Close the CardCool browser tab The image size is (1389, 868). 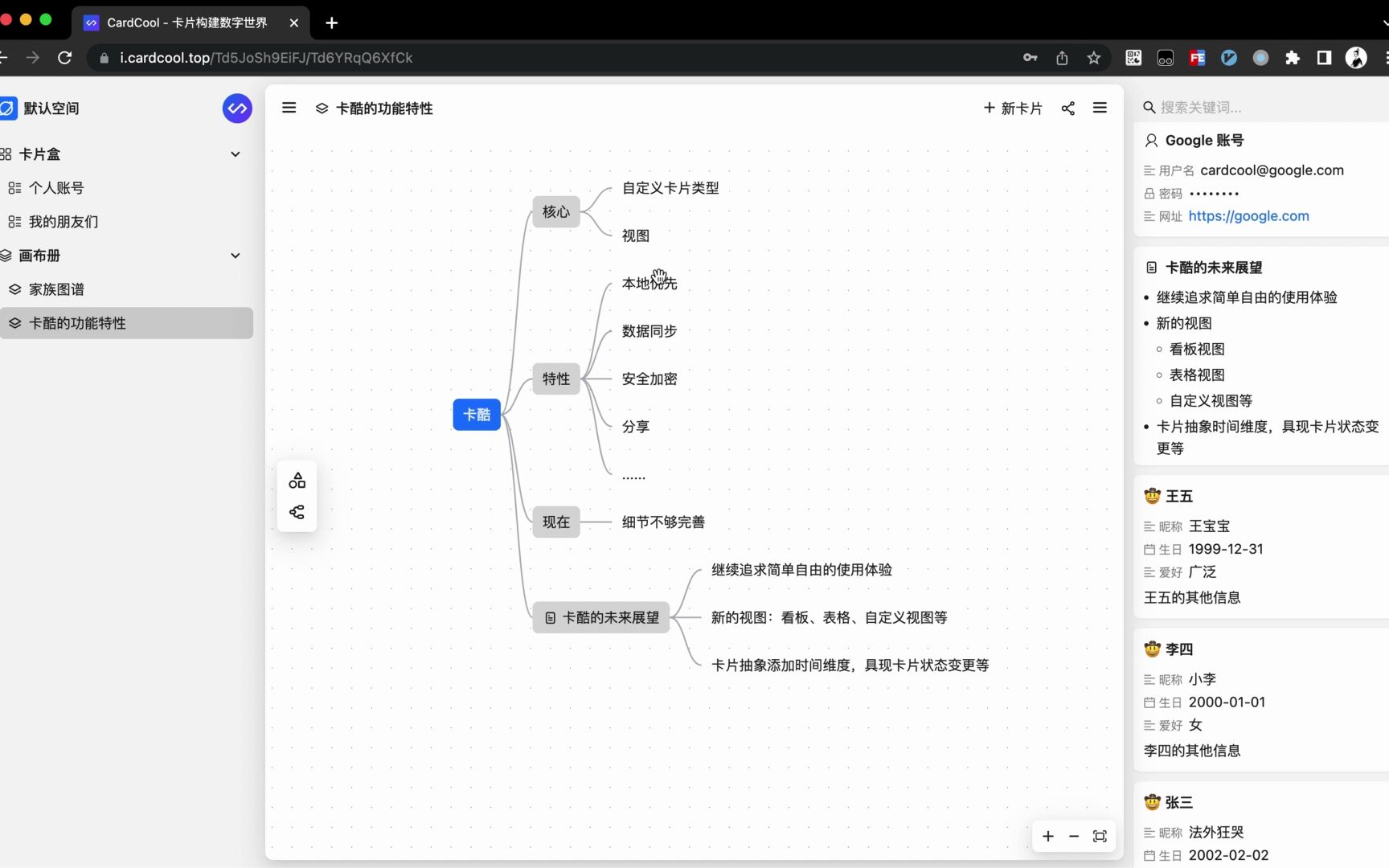point(293,23)
